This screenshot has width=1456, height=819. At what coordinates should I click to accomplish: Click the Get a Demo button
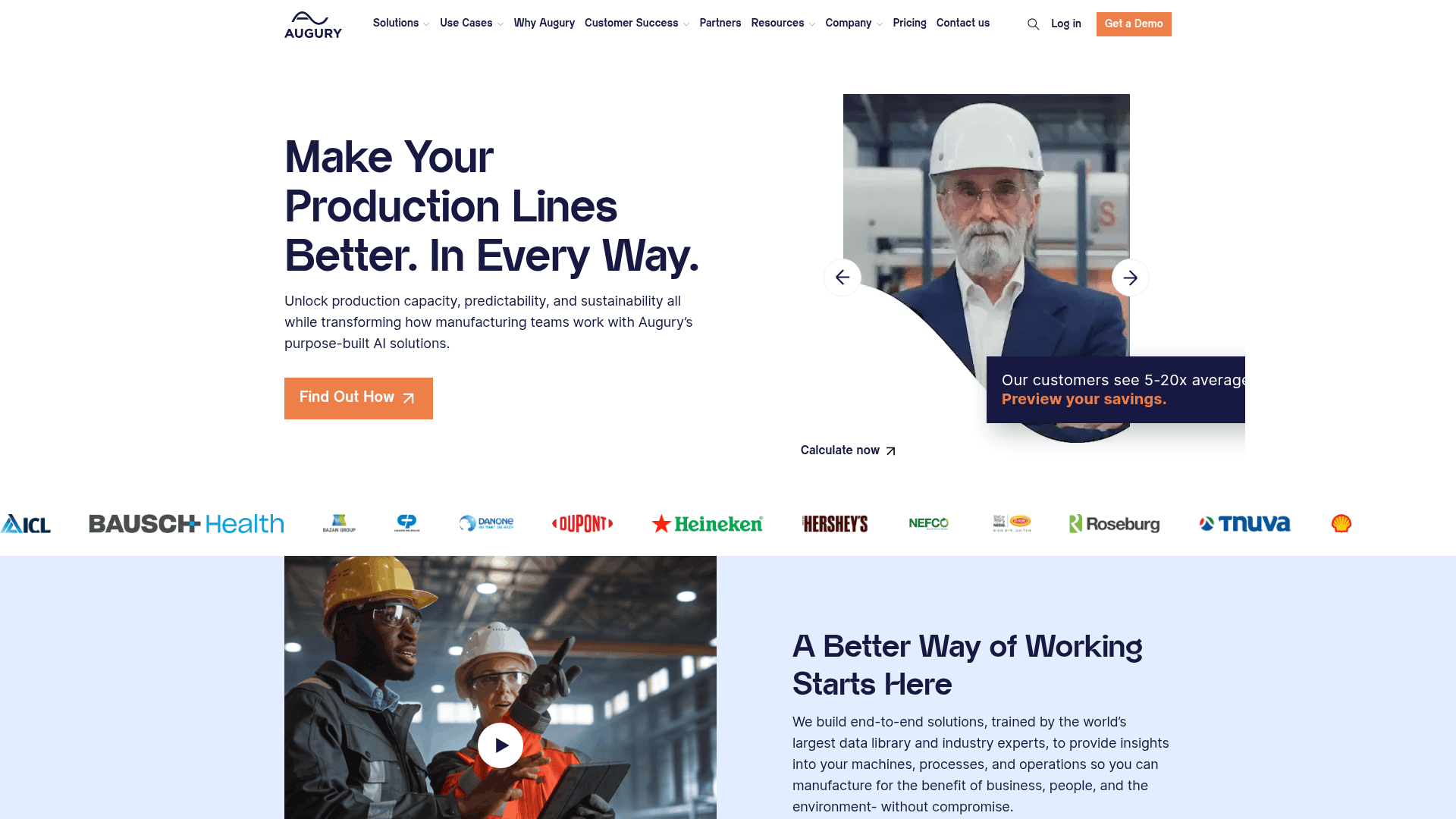[1134, 24]
